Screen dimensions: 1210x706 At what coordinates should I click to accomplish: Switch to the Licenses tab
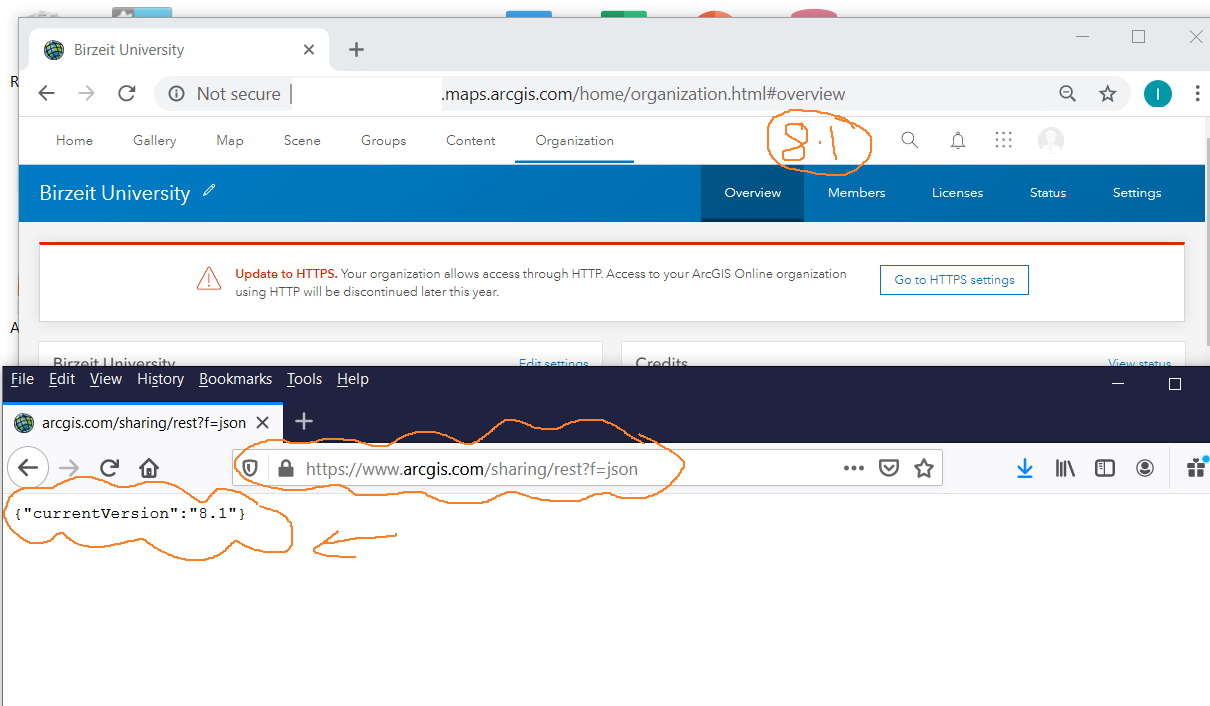[x=957, y=193]
